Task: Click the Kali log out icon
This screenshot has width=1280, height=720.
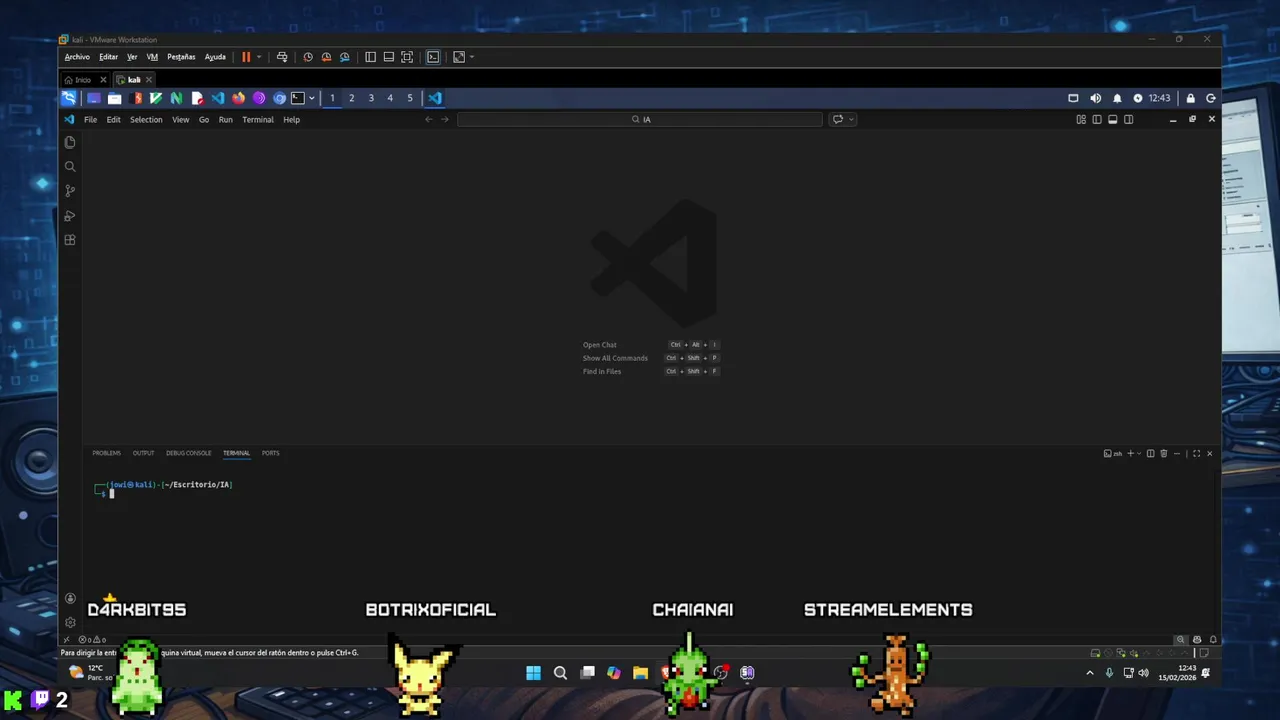Action: [x=1211, y=98]
